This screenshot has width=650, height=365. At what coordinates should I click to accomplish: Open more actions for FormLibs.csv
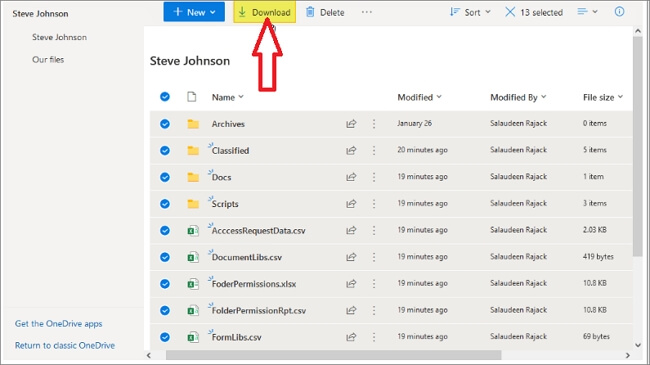tap(374, 337)
